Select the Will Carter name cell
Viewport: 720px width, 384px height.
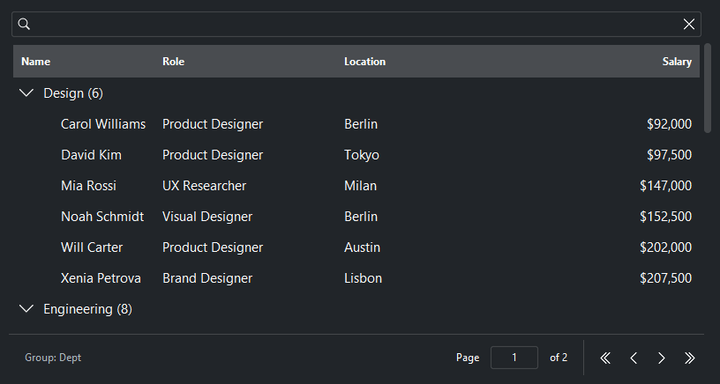[92, 247]
